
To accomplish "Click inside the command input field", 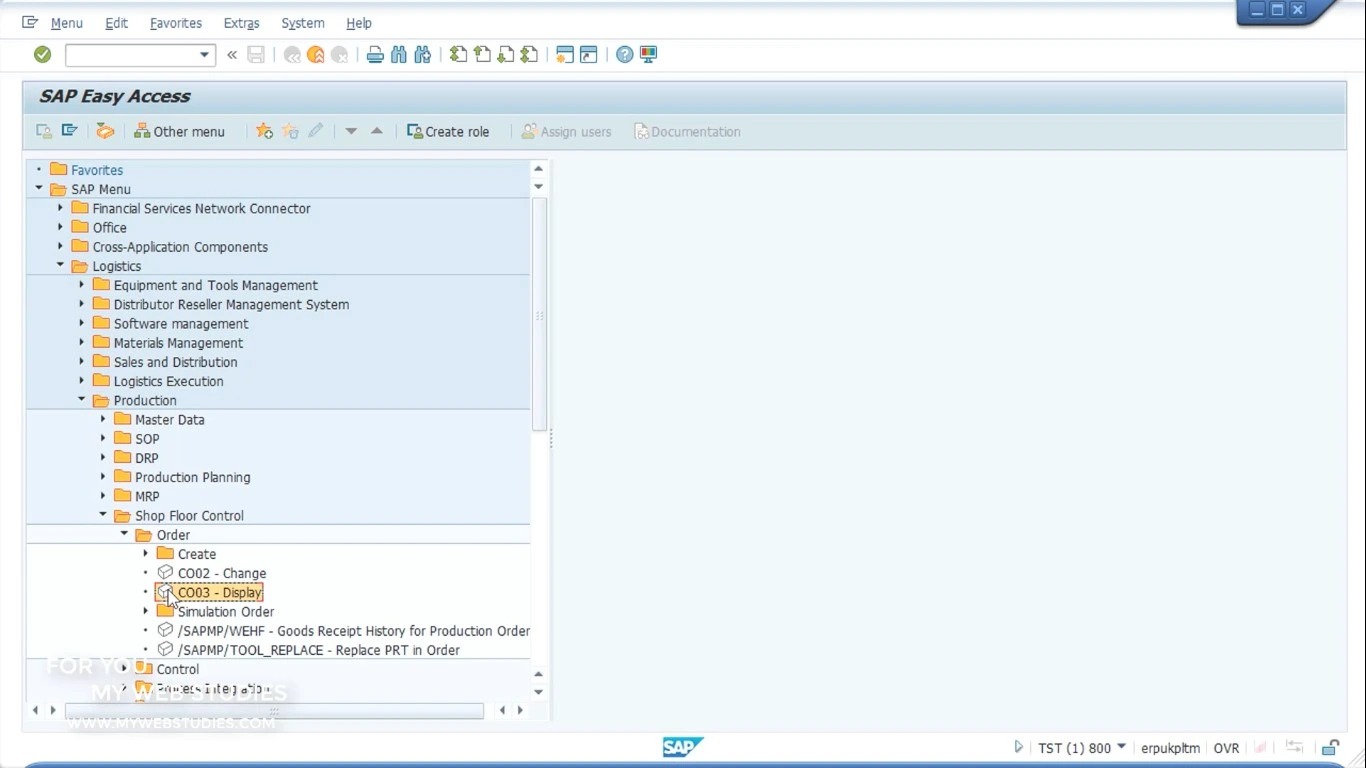I will pos(131,55).
